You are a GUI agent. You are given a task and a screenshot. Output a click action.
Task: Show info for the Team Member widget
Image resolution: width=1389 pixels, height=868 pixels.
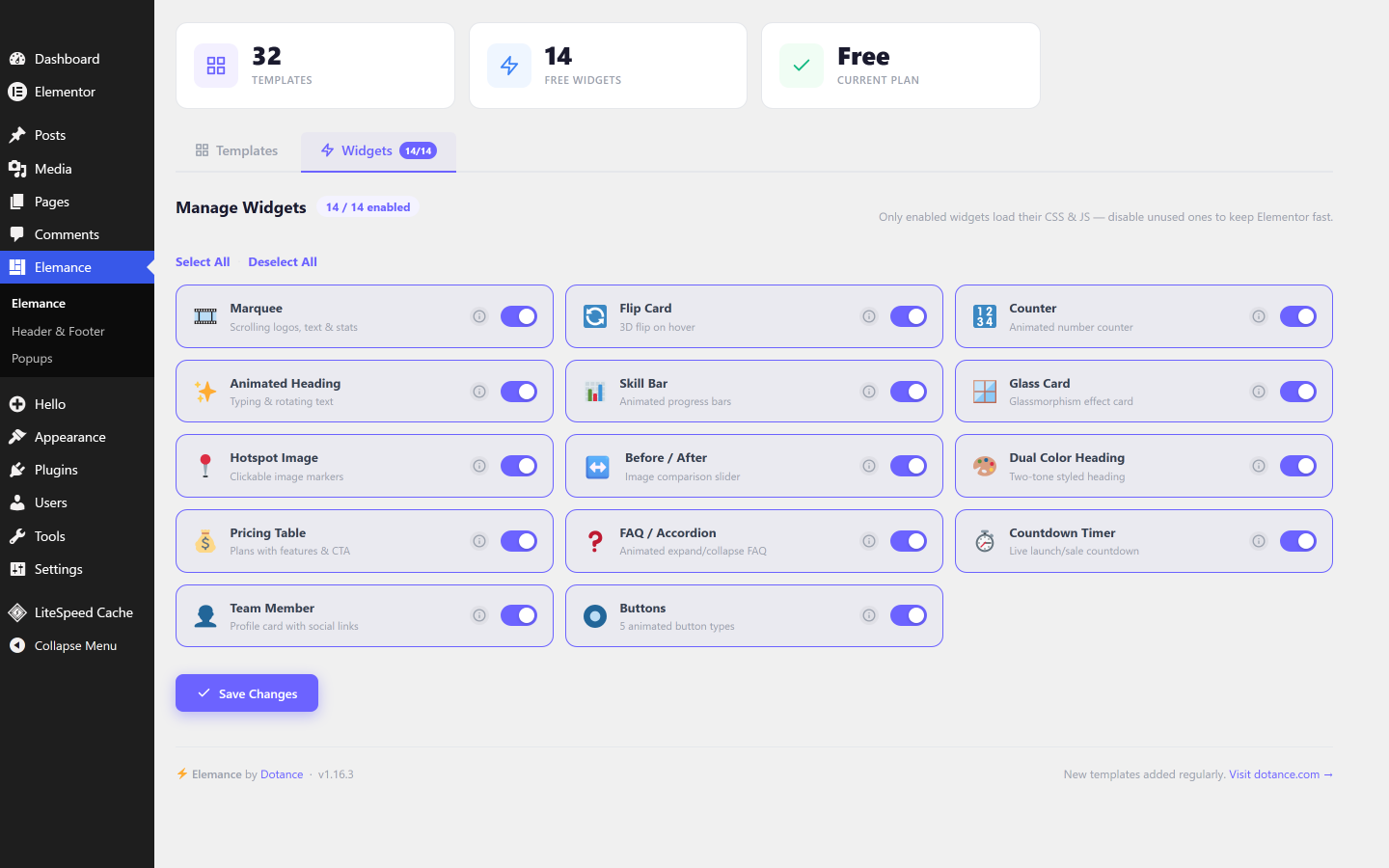(479, 615)
